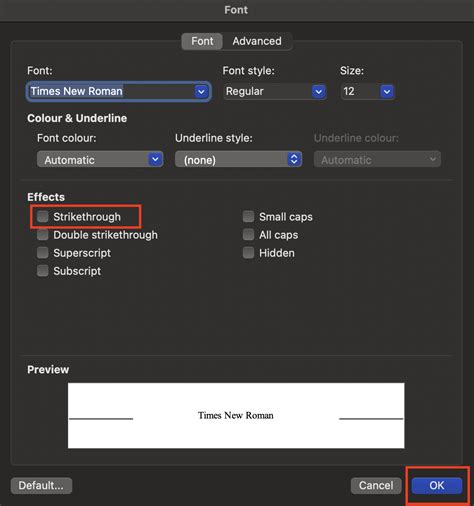Open the Size dropdown arrow
This screenshot has height=506, width=474.
[x=387, y=91]
